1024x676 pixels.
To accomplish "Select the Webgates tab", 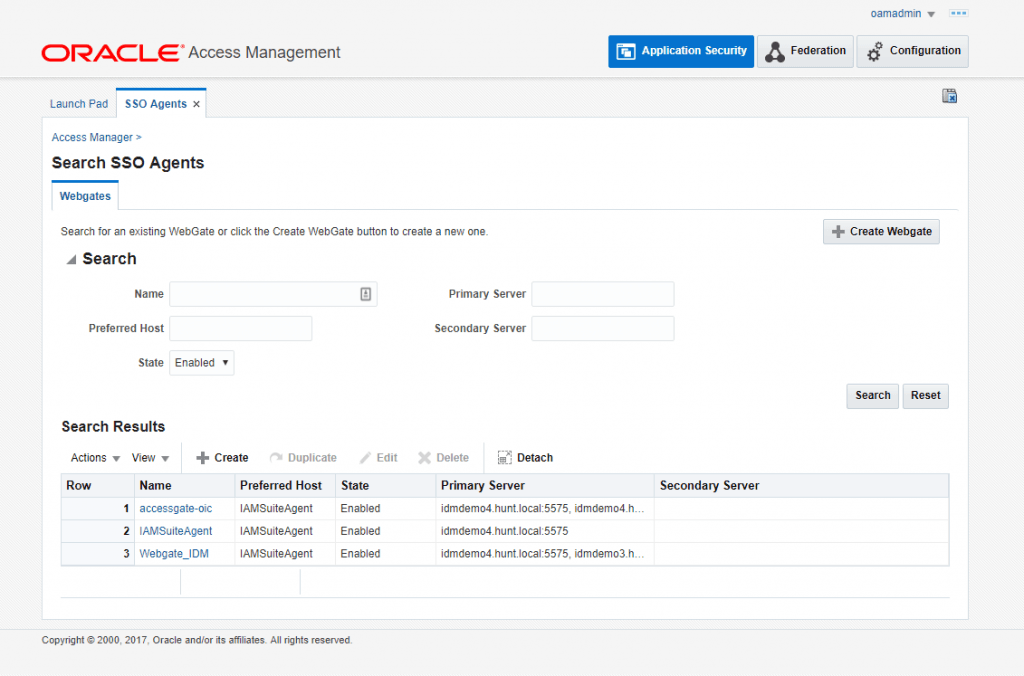I will tap(85, 196).
